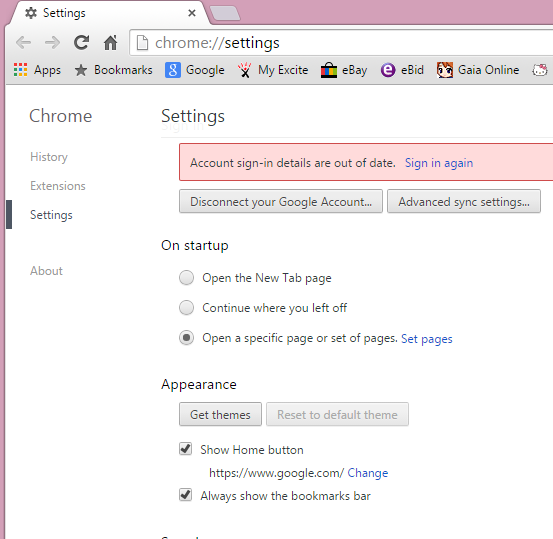The height and width of the screenshot is (539, 553).
Task: Open History in the sidebar
Action: pos(49,157)
